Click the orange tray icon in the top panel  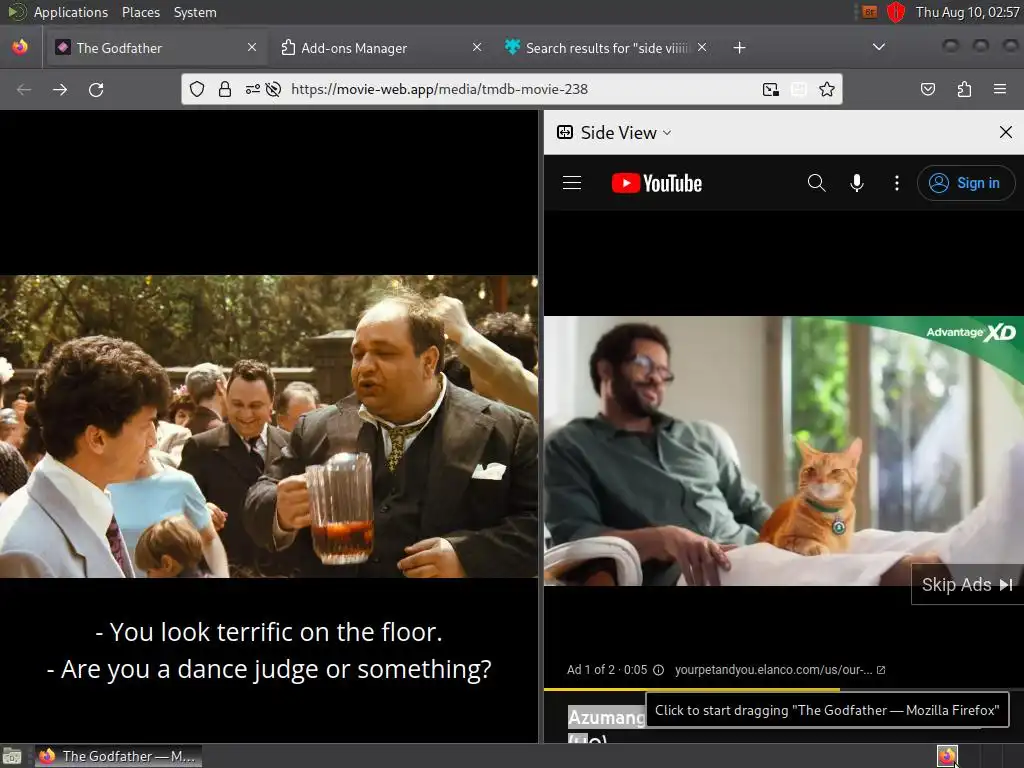click(x=869, y=12)
